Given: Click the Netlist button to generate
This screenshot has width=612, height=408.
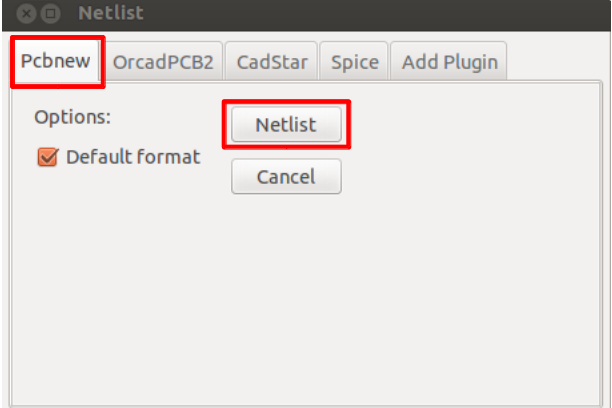Looking at the screenshot, I should (286, 125).
